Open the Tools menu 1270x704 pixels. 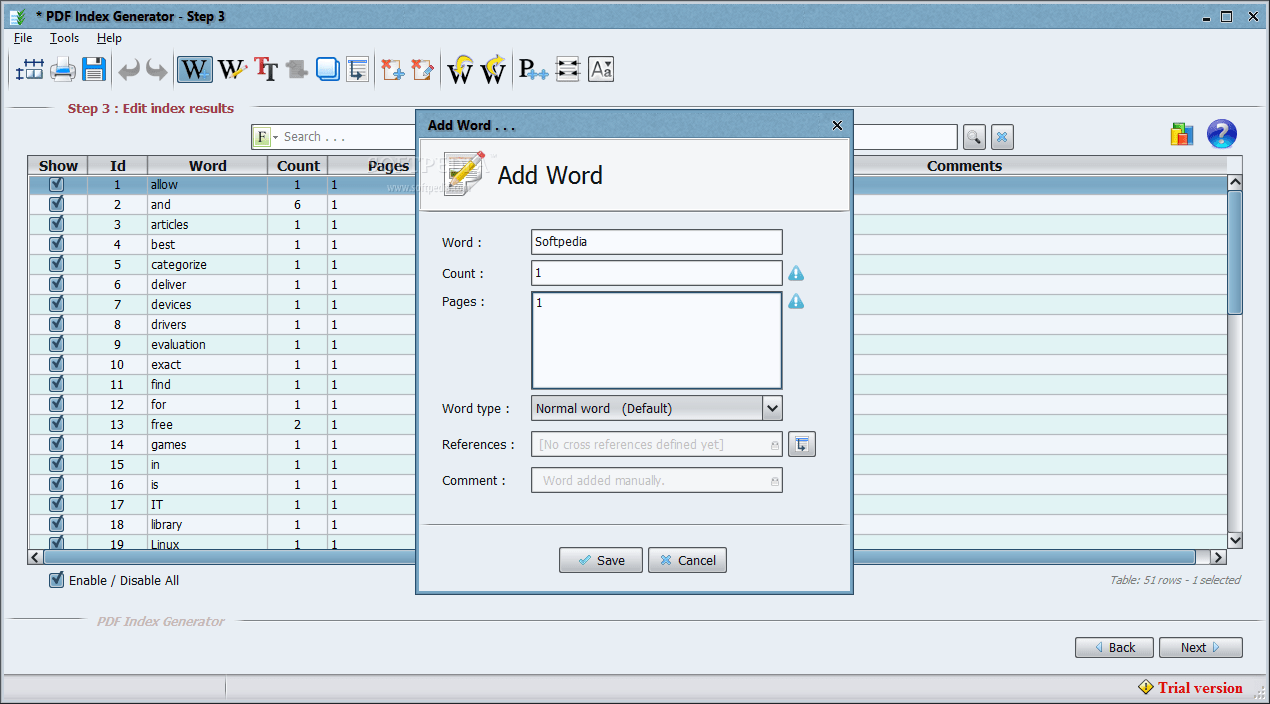click(x=64, y=38)
